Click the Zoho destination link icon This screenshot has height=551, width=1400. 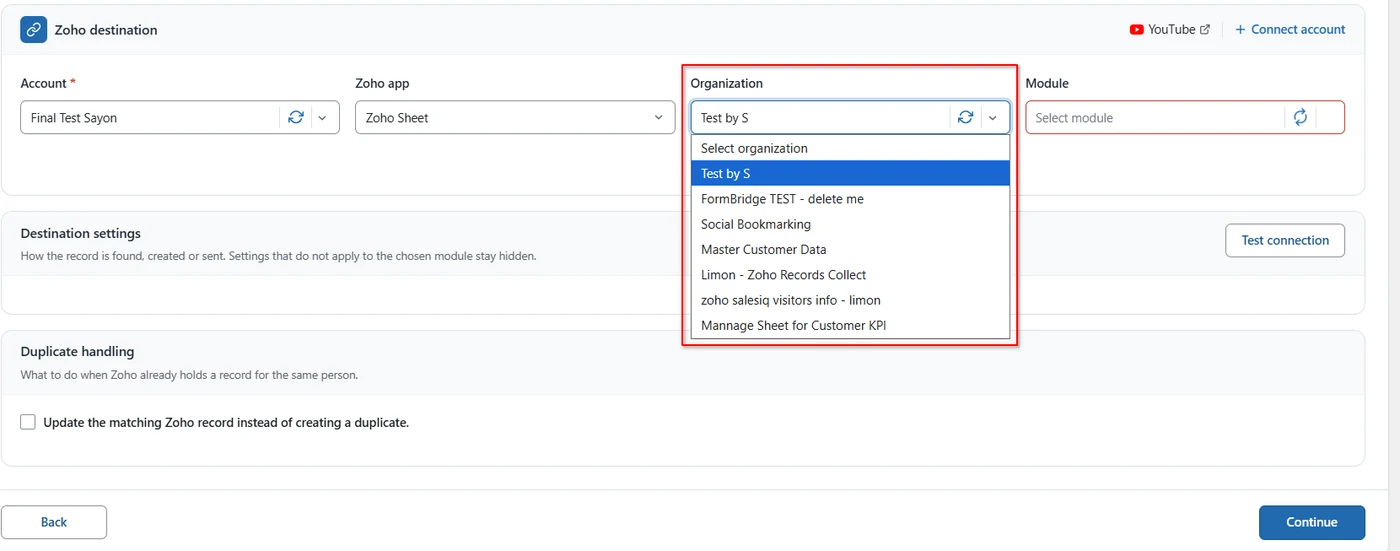point(33,30)
